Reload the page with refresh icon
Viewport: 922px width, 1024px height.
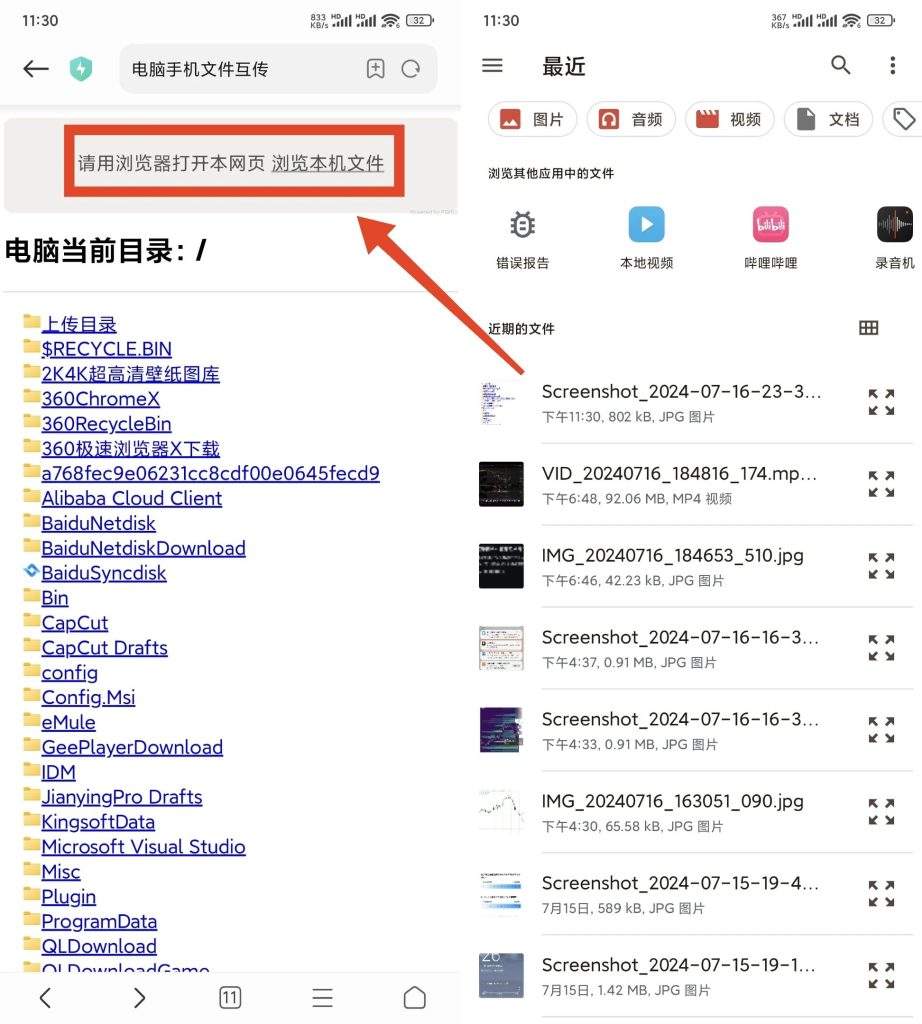pyautogui.click(x=411, y=69)
